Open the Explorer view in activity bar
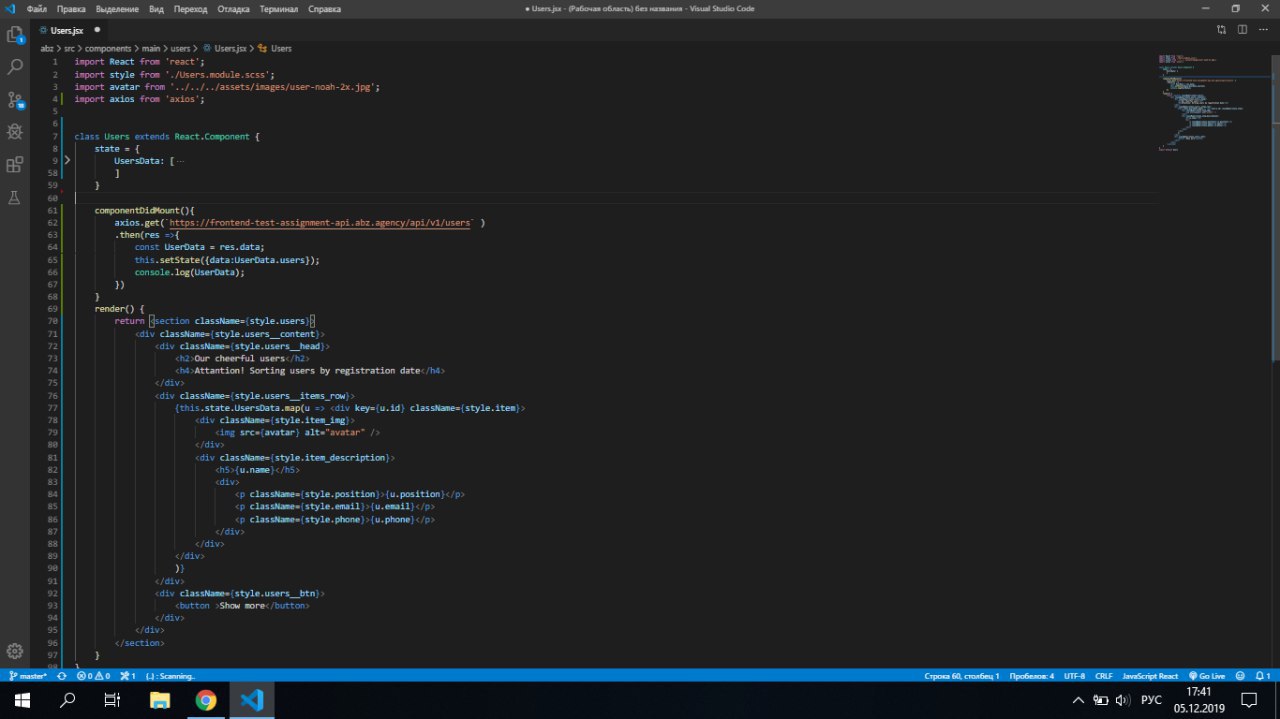 15,35
